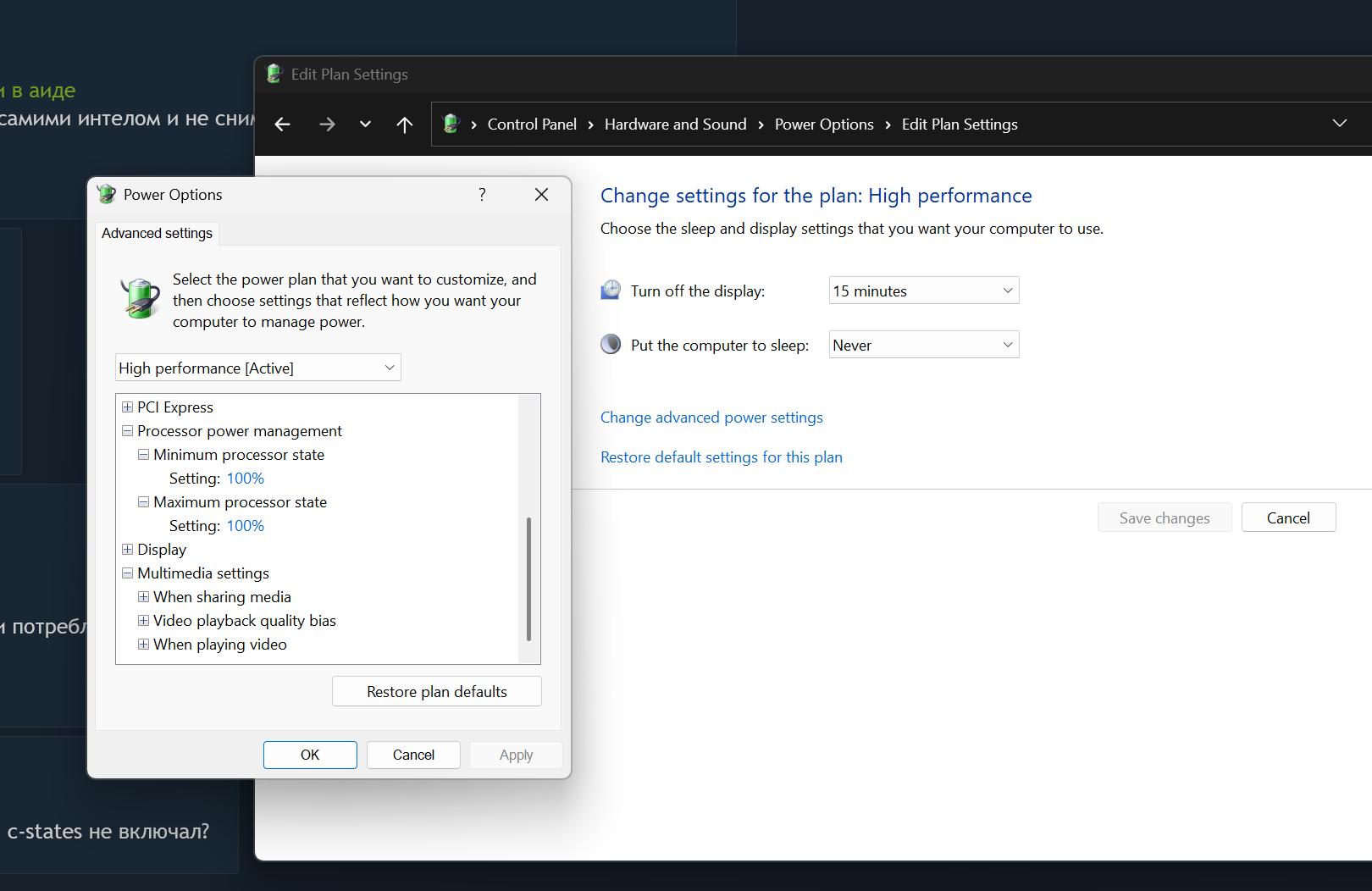The width and height of the screenshot is (1372, 891).
Task: Expand the PCI Express tree node
Action: pos(127,407)
